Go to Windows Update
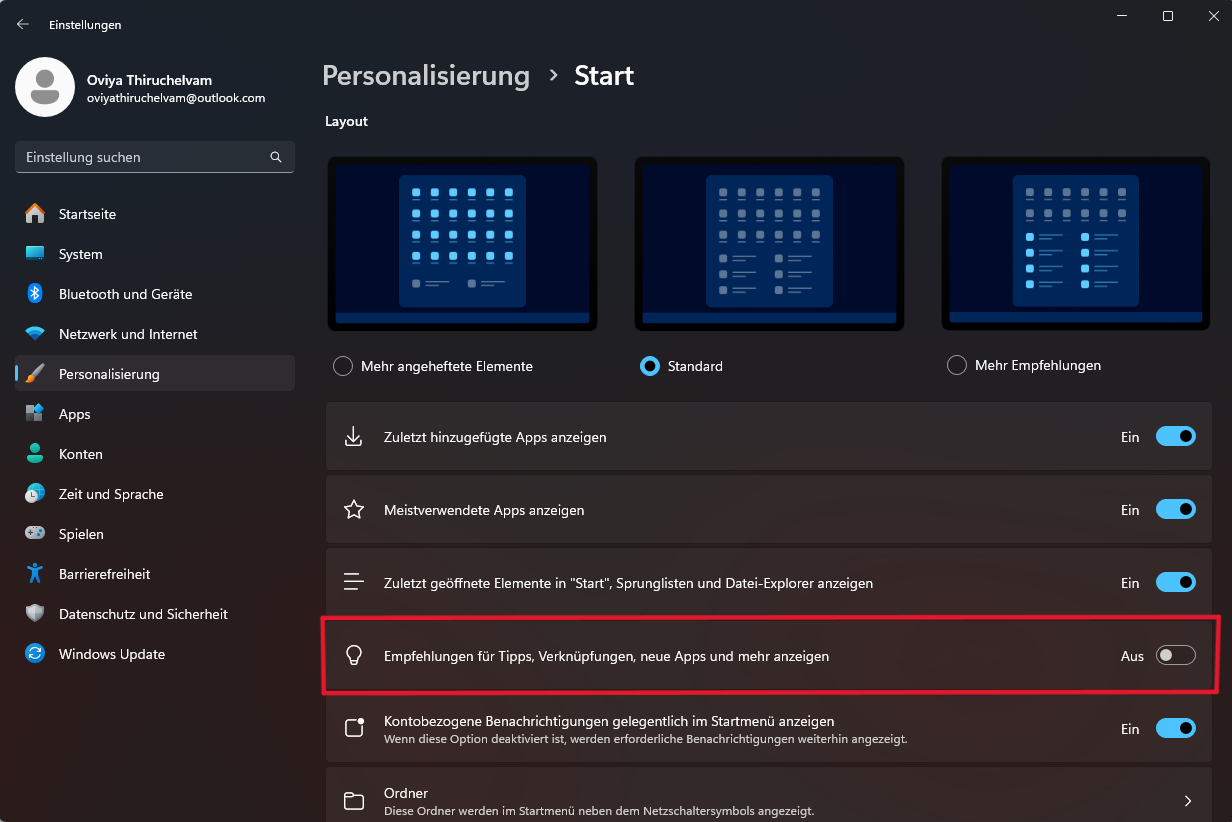 pos(155,654)
